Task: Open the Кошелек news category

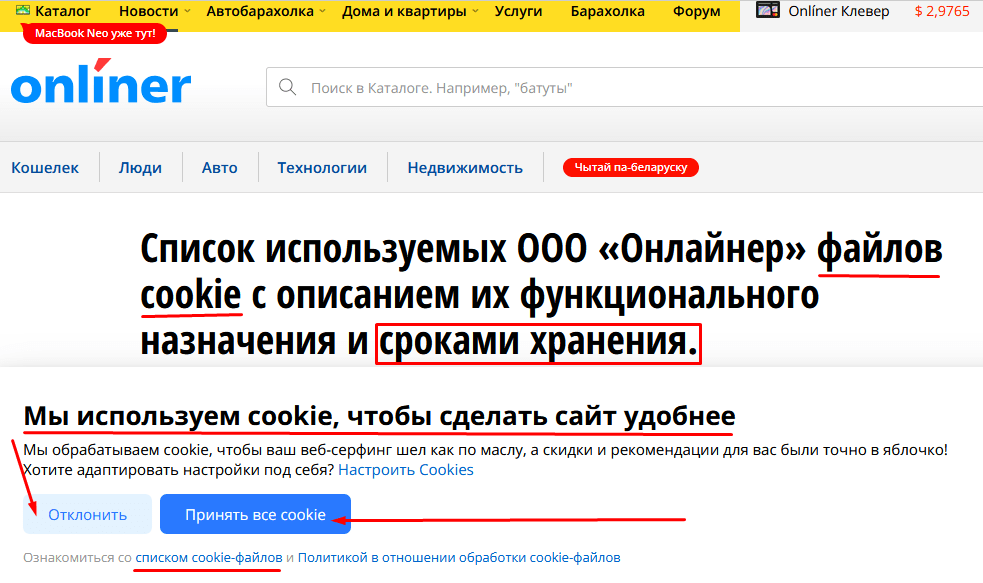Action: coord(45,168)
